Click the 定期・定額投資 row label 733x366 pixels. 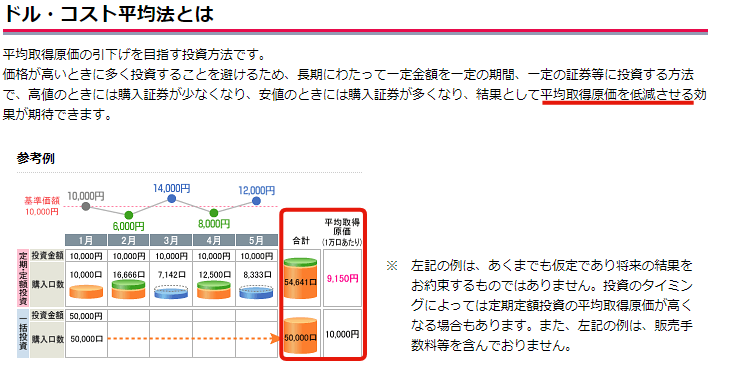pos(22,278)
